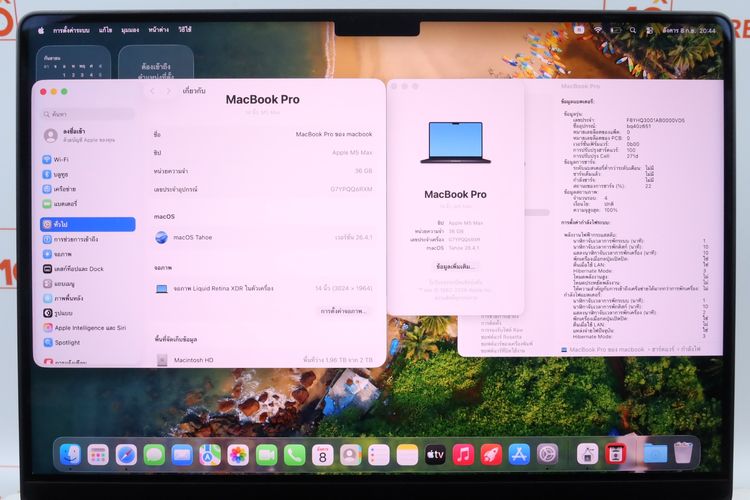750x500 pixels.
Task: Click the Liquid Retina XDR display row
Action: pyautogui.click(x=263, y=289)
